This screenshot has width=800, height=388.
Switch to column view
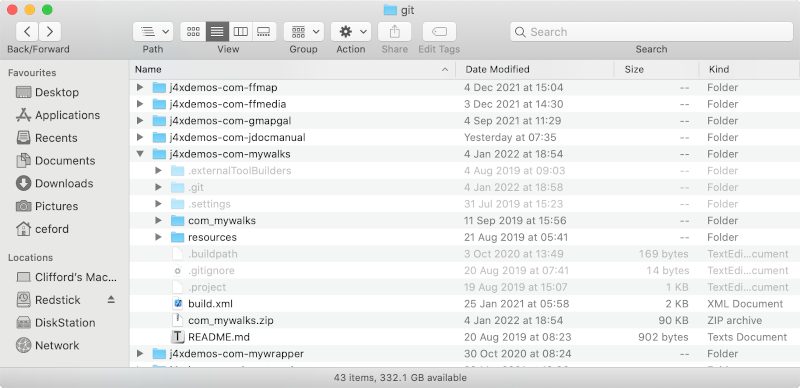240,32
